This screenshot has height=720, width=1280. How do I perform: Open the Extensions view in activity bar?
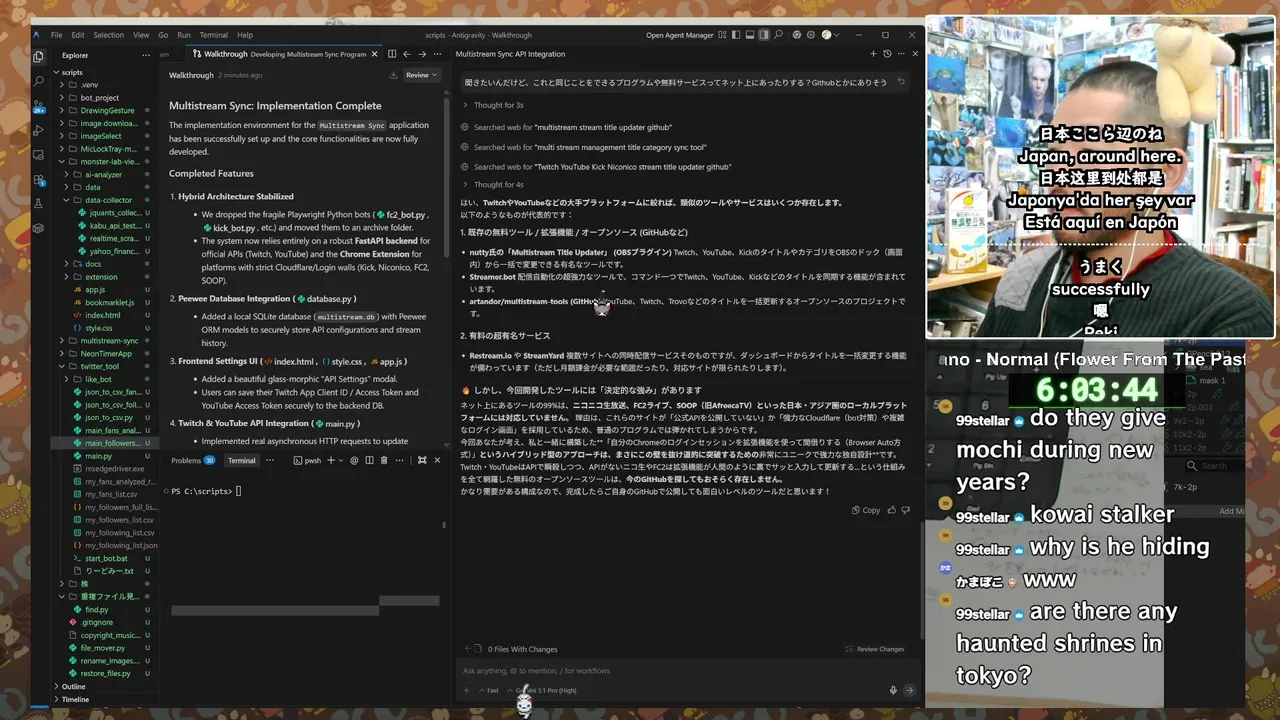(39, 179)
